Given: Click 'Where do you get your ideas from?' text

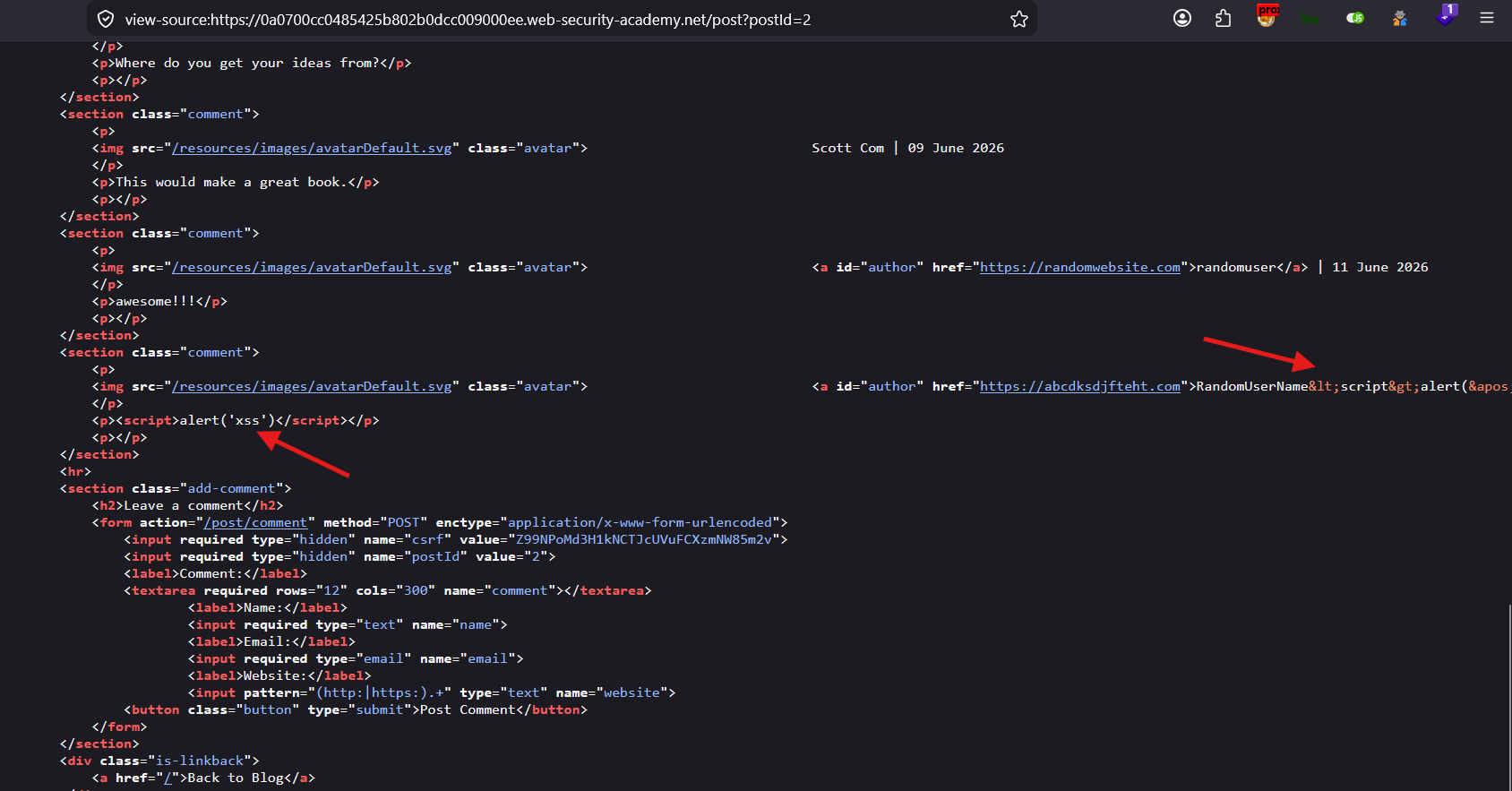Looking at the screenshot, I should click(247, 63).
